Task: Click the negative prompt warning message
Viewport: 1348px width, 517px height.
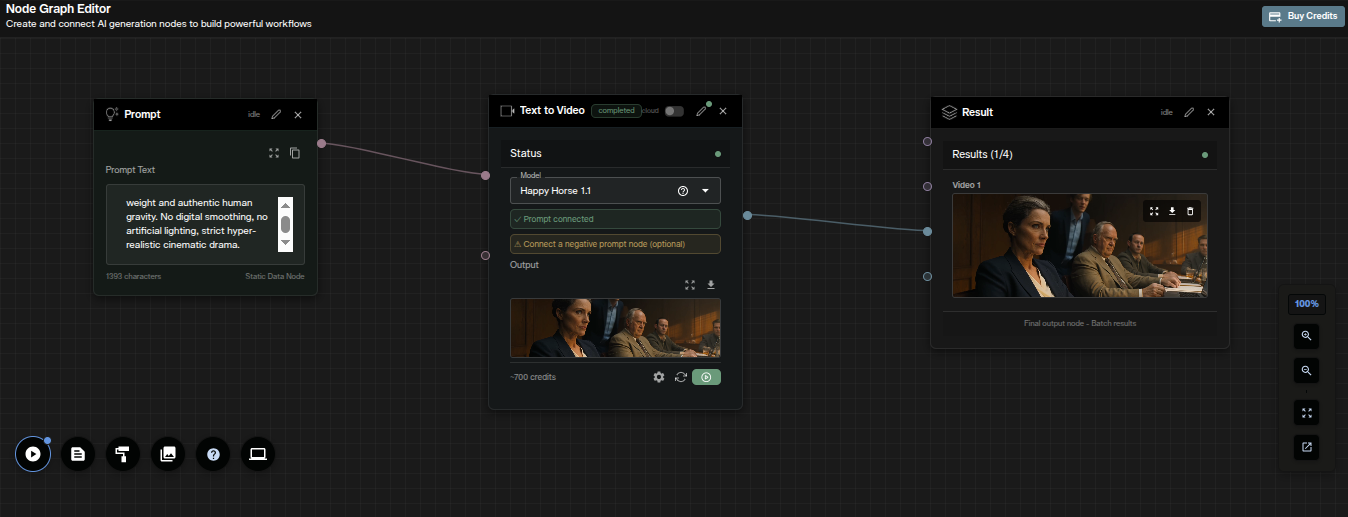Action: (615, 244)
